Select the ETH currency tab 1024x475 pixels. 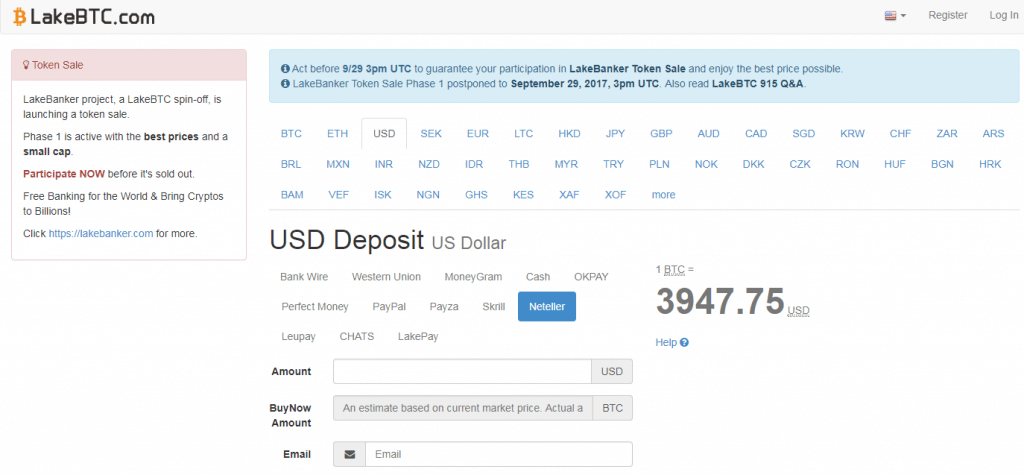click(x=338, y=133)
